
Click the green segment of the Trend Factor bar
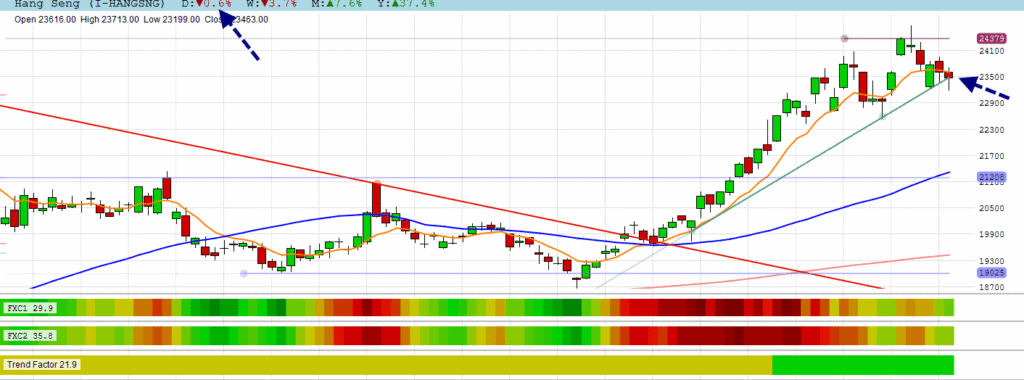(863, 364)
